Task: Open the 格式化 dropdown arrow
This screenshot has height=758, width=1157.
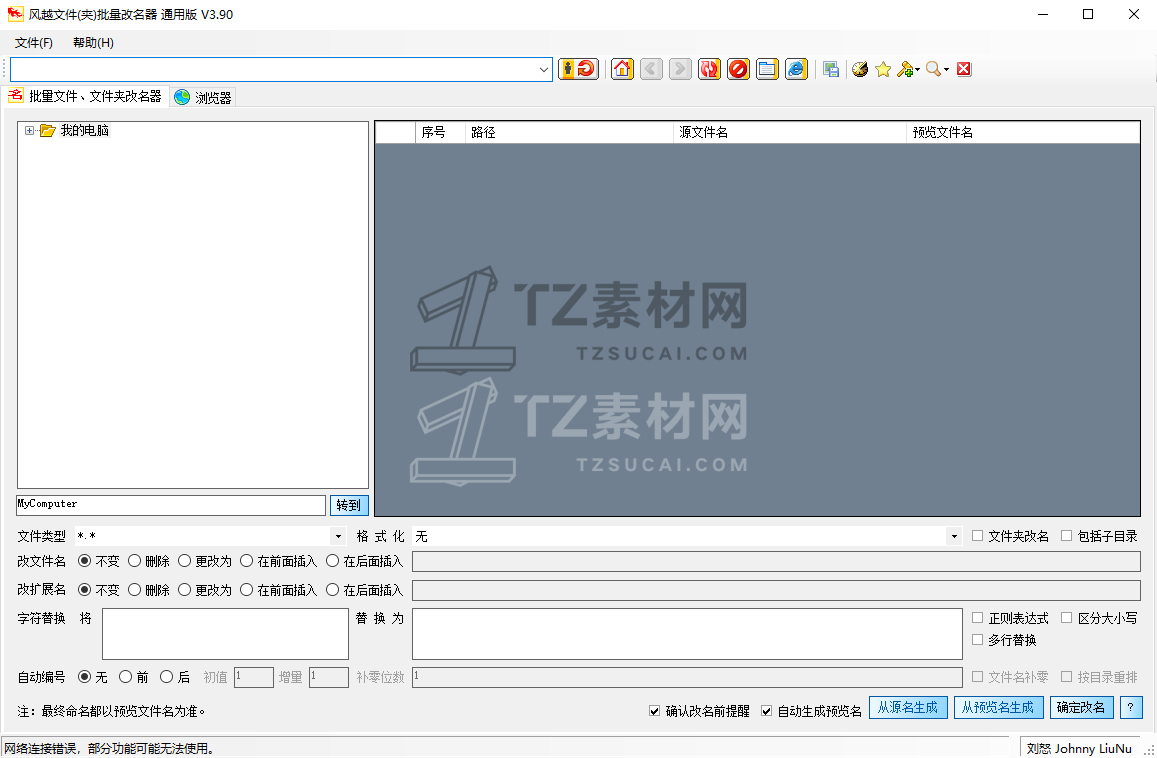Action: (x=954, y=537)
